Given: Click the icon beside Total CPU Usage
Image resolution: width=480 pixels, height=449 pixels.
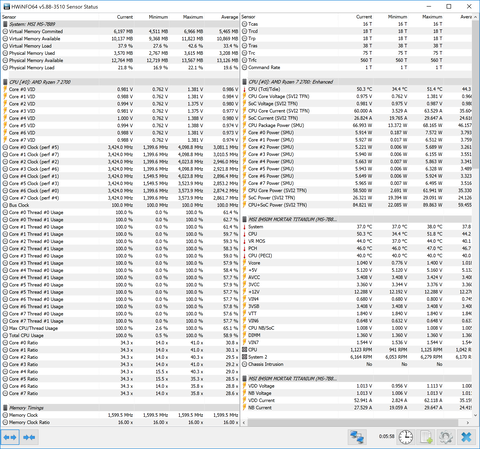Looking at the screenshot, I should [x=5, y=335].
